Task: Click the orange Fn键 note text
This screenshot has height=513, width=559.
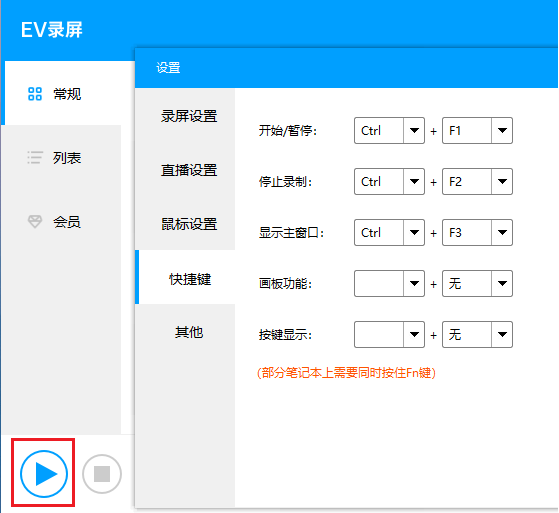Action: [x=346, y=373]
